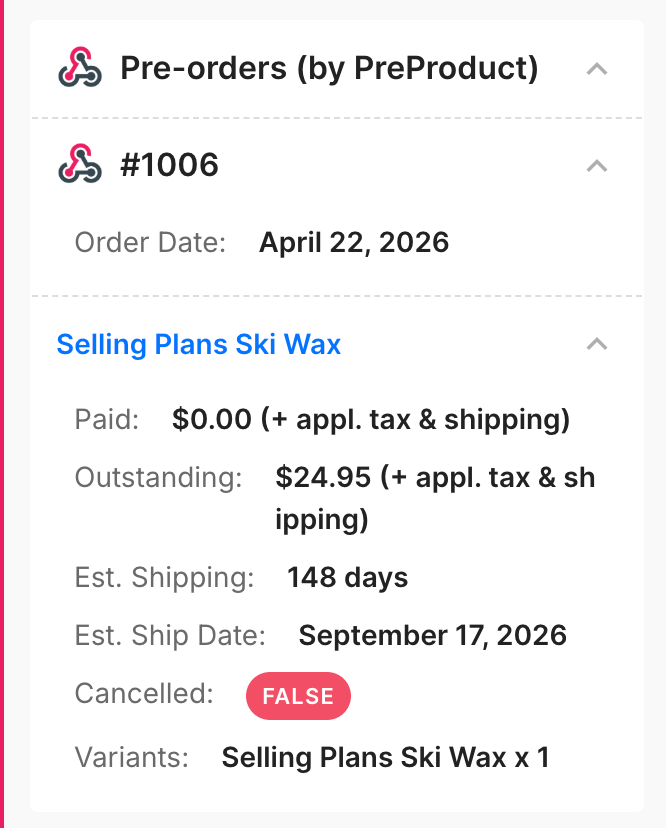Click the September 17, 2026 ship date
The height and width of the screenshot is (828, 666).
point(432,635)
